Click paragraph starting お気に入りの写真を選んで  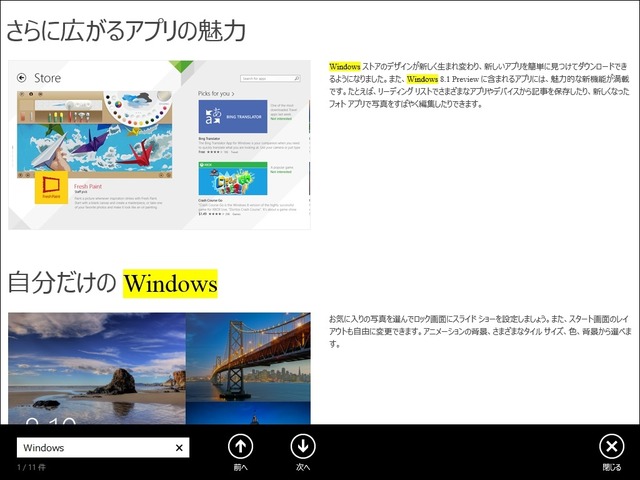tap(480, 331)
